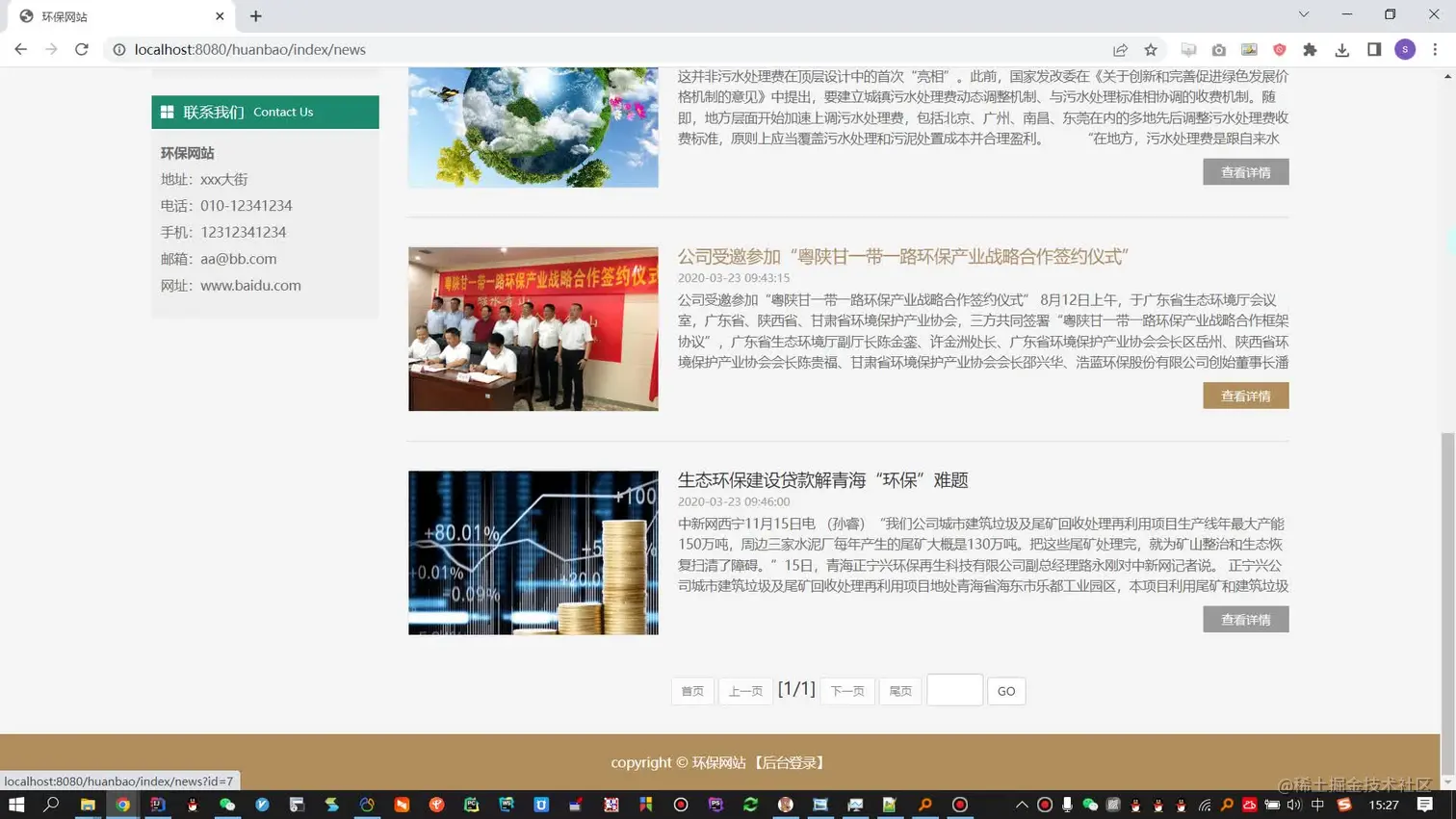Click the 010-12341234 phone text
Image resolution: width=1456 pixels, height=819 pixels.
246,206
